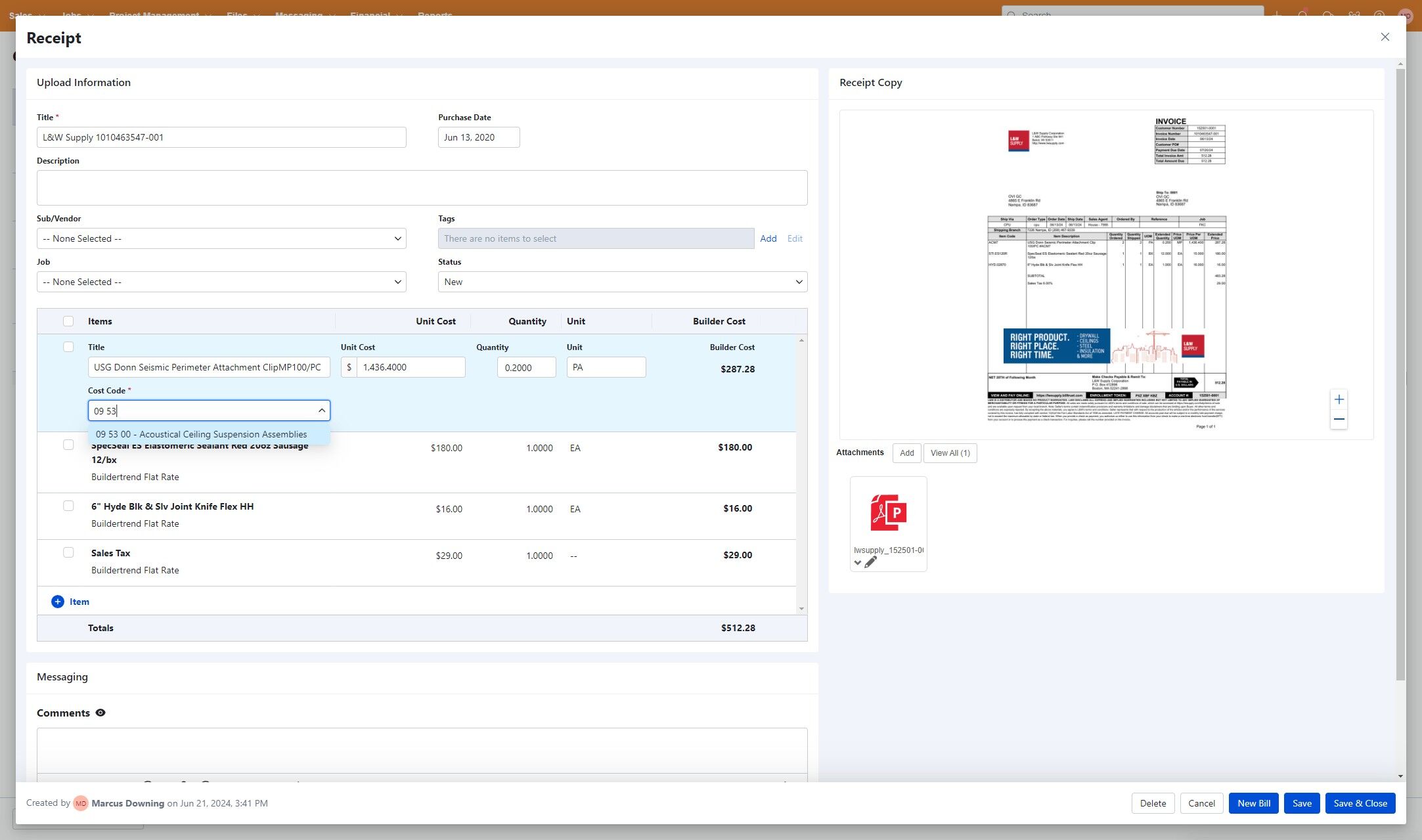Expand the Status dropdown showing New
Screen dimensions: 1422x840
point(622,282)
